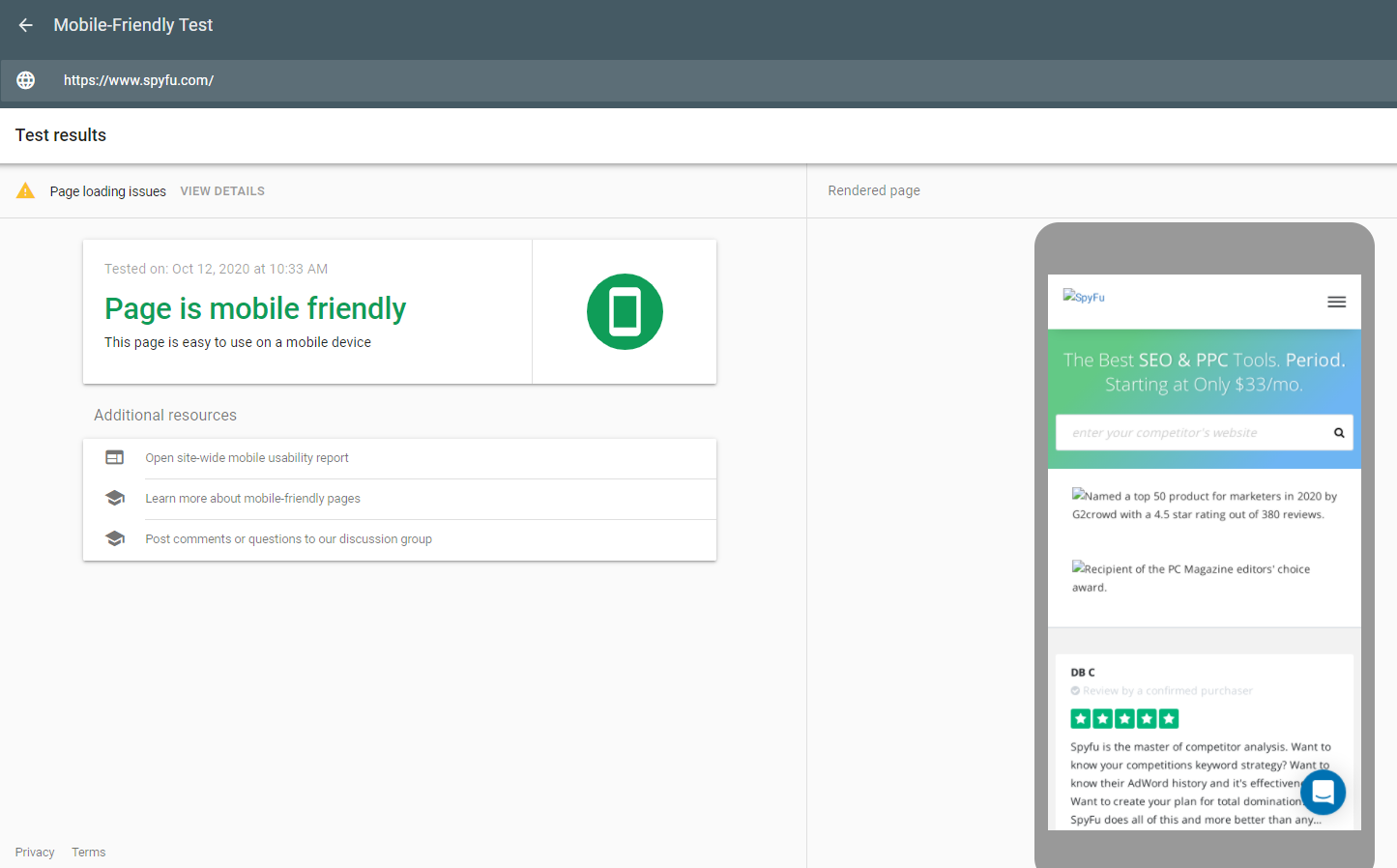Open the Privacy link in footer
The image size is (1397, 868).
pyautogui.click(x=35, y=853)
